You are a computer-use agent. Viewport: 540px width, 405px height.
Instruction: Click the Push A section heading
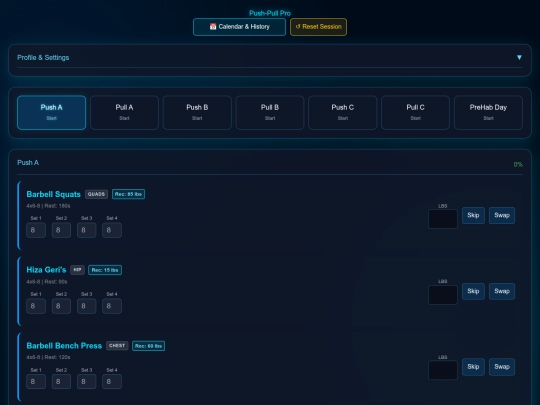(28, 163)
